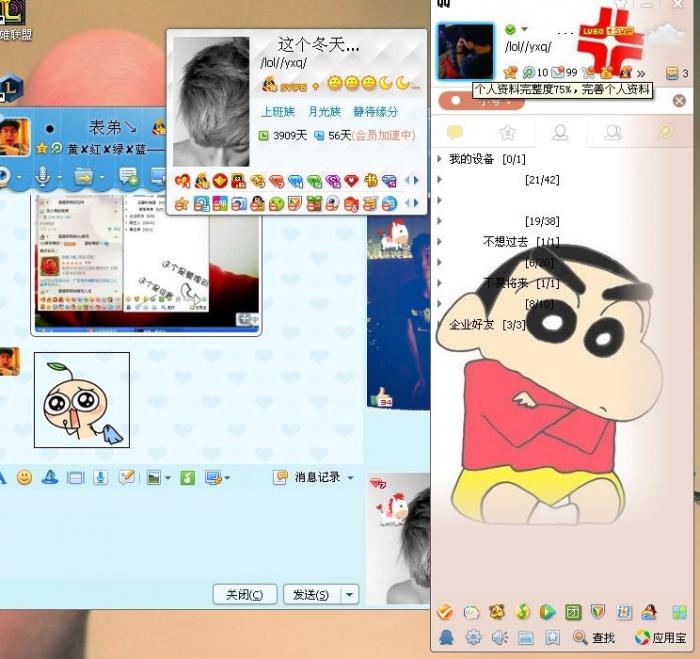Image resolution: width=700 pixels, height=659 pixels.
Task: Switch to conversations chat-bubble tab
Action: coord(455,132)
